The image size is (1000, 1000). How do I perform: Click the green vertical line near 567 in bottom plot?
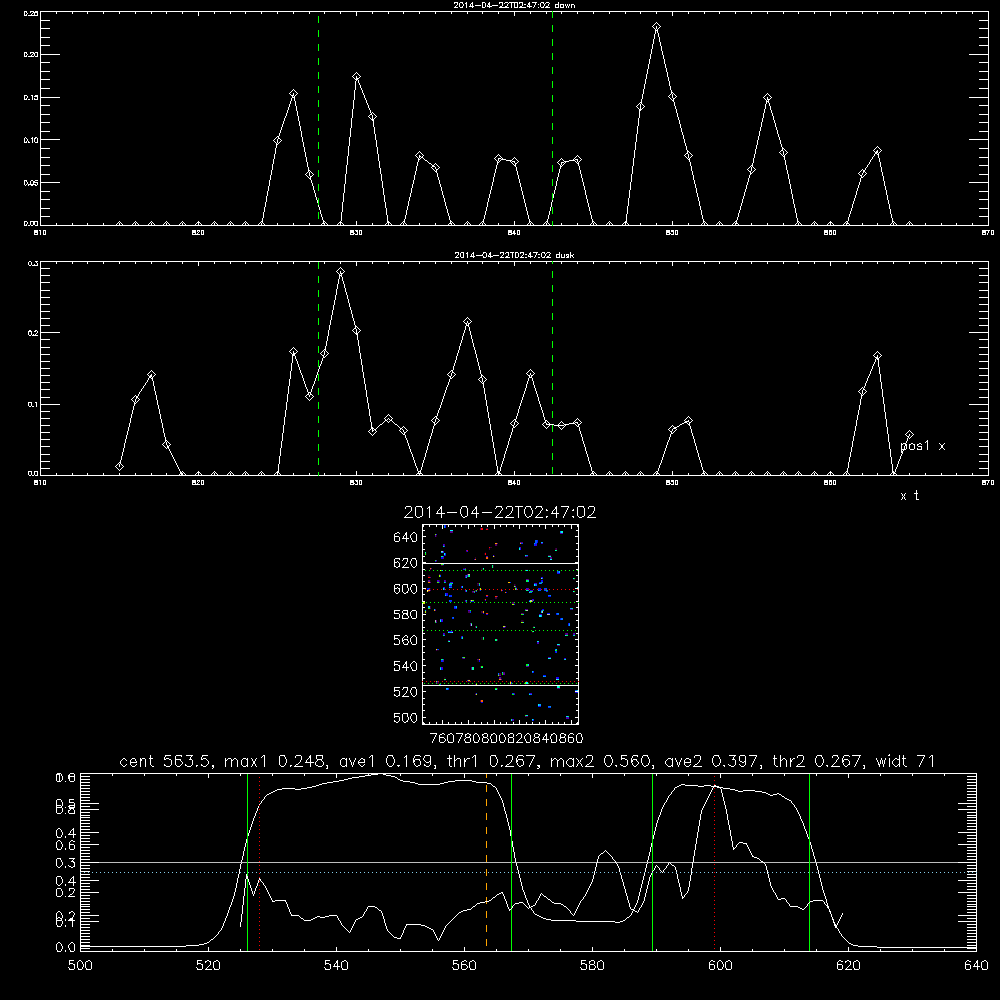tap(511, 861)
